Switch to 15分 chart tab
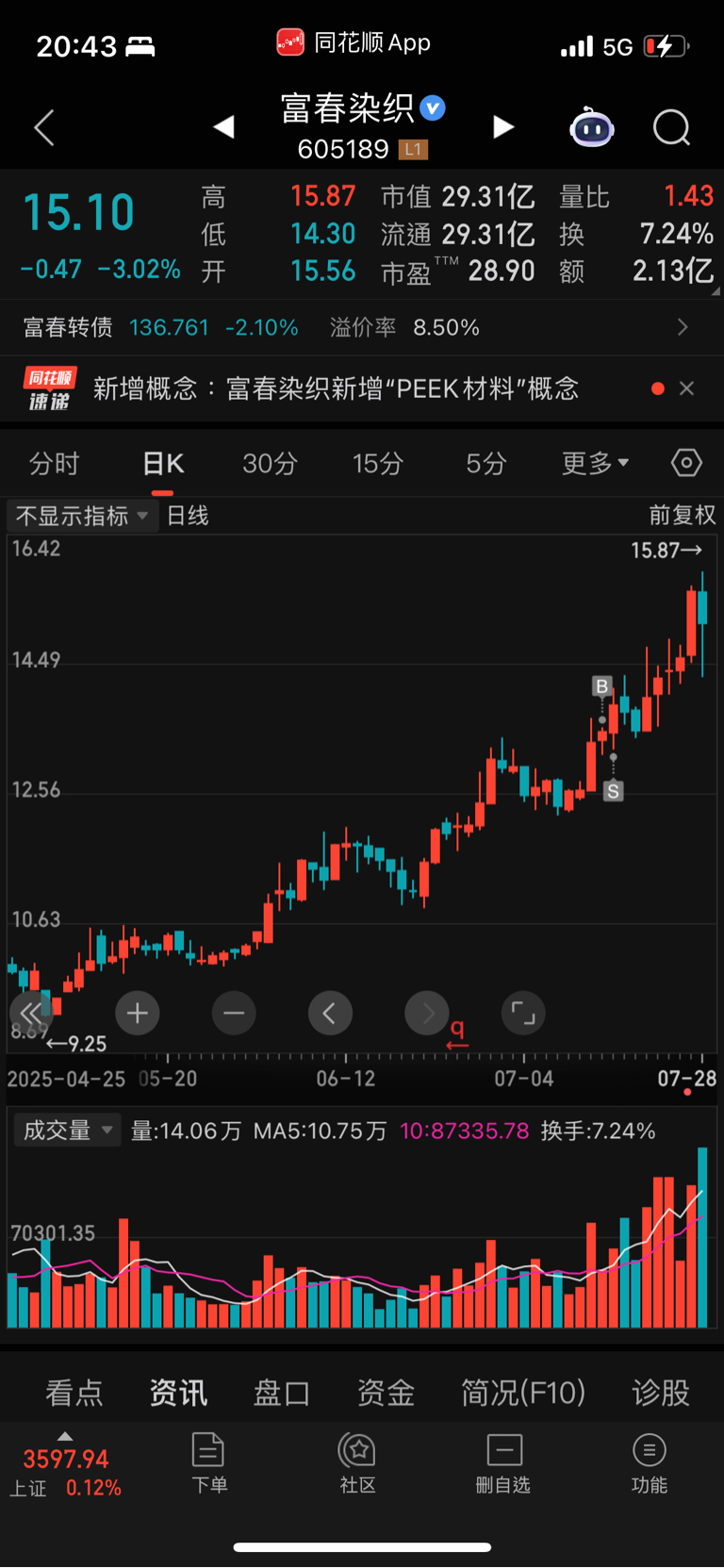This screenshot has height=1568, width=724. coord(378,463)
